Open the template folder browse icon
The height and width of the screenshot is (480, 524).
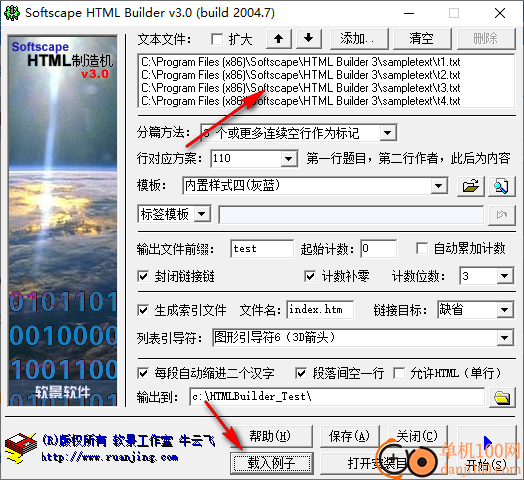point(471,186)
